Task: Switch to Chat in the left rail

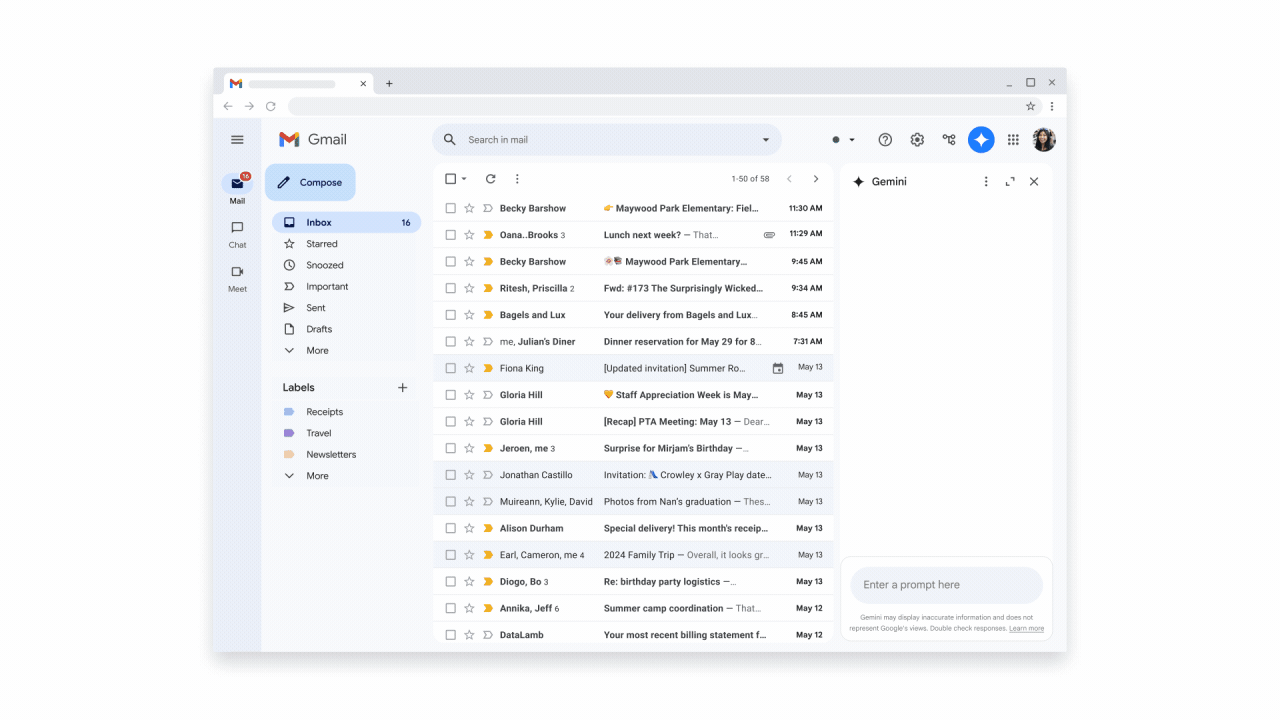Action: point(237,232)
